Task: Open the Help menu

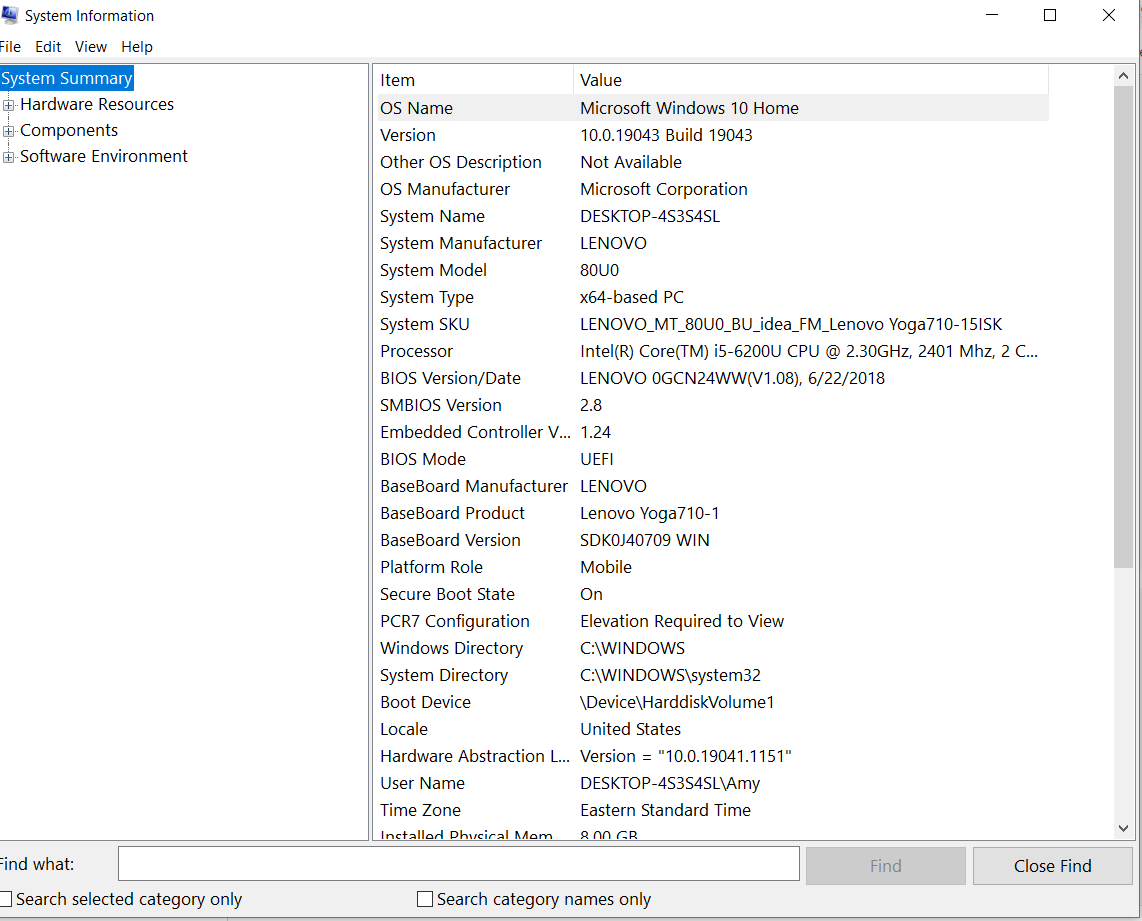Action: [137, 47]
